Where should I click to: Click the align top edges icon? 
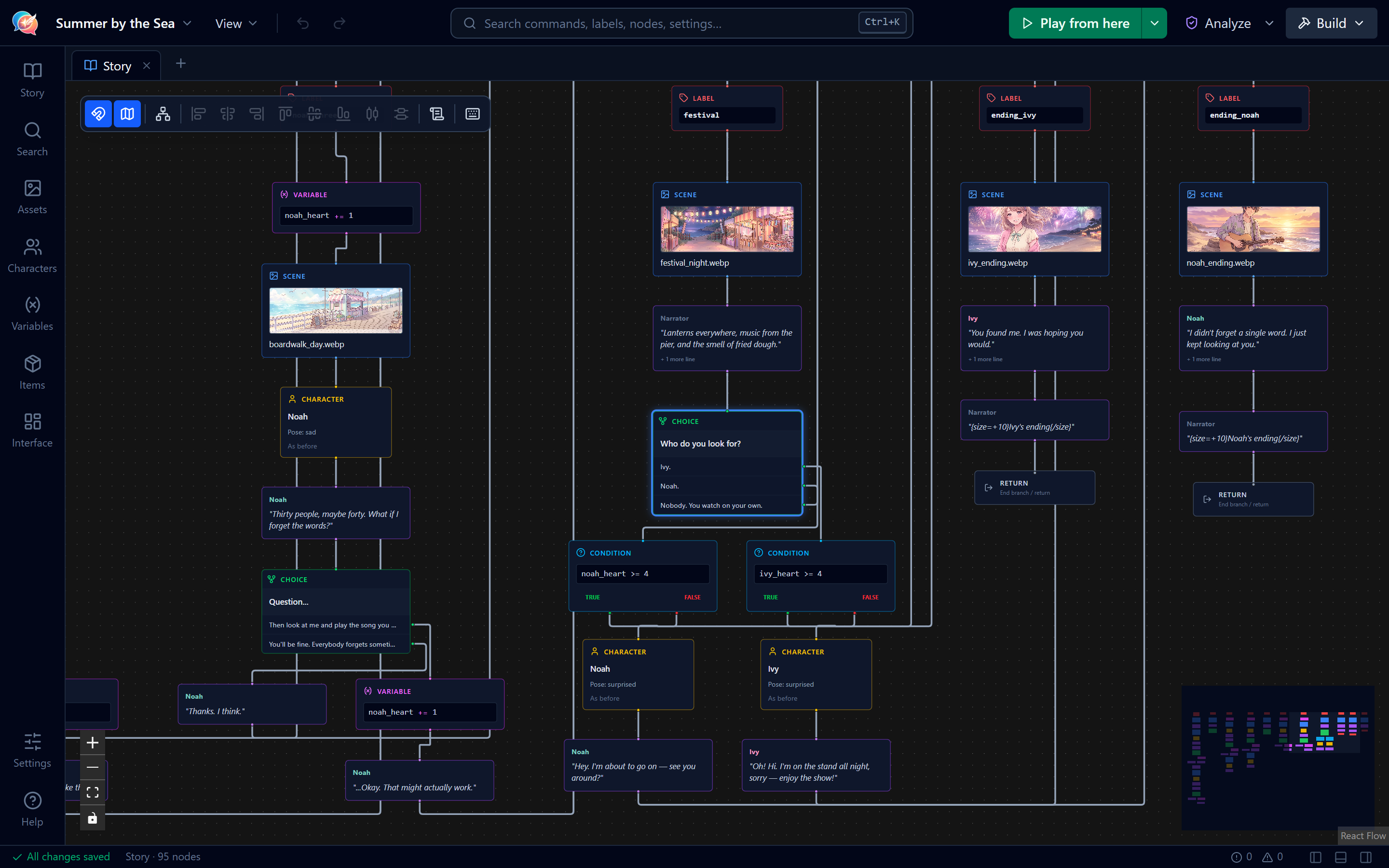point(285,114)
